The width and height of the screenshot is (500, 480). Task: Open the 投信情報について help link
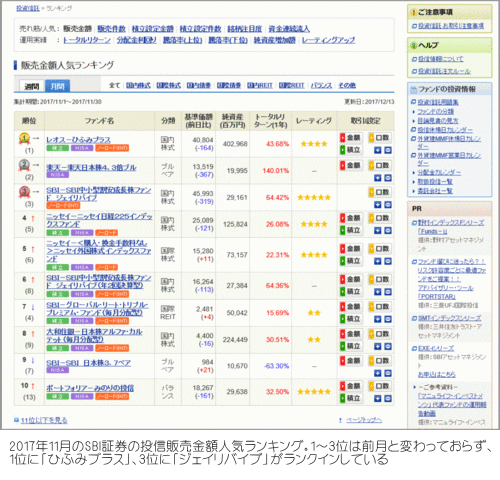441,59
